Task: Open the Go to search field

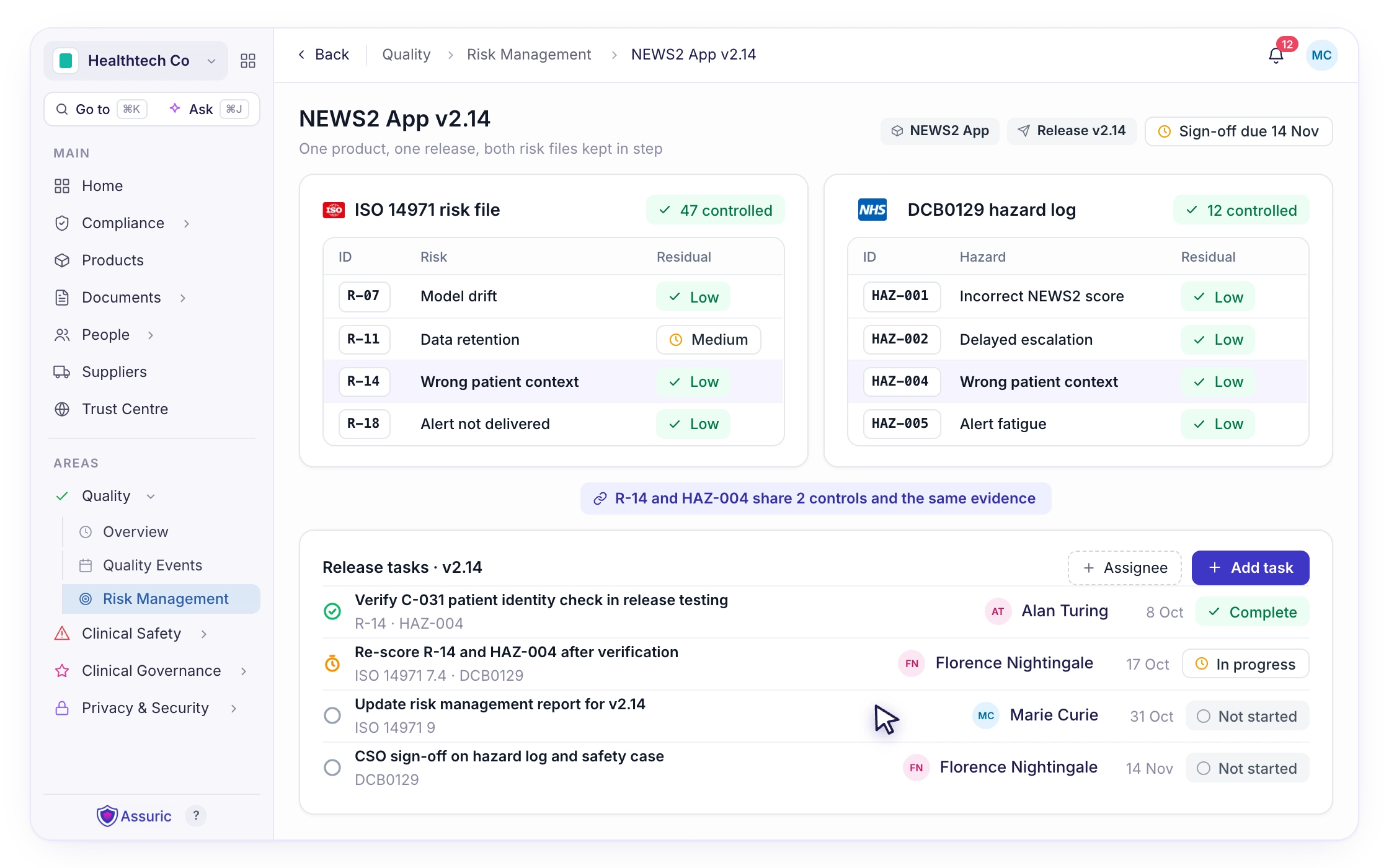Action: [x=102, y=109]
